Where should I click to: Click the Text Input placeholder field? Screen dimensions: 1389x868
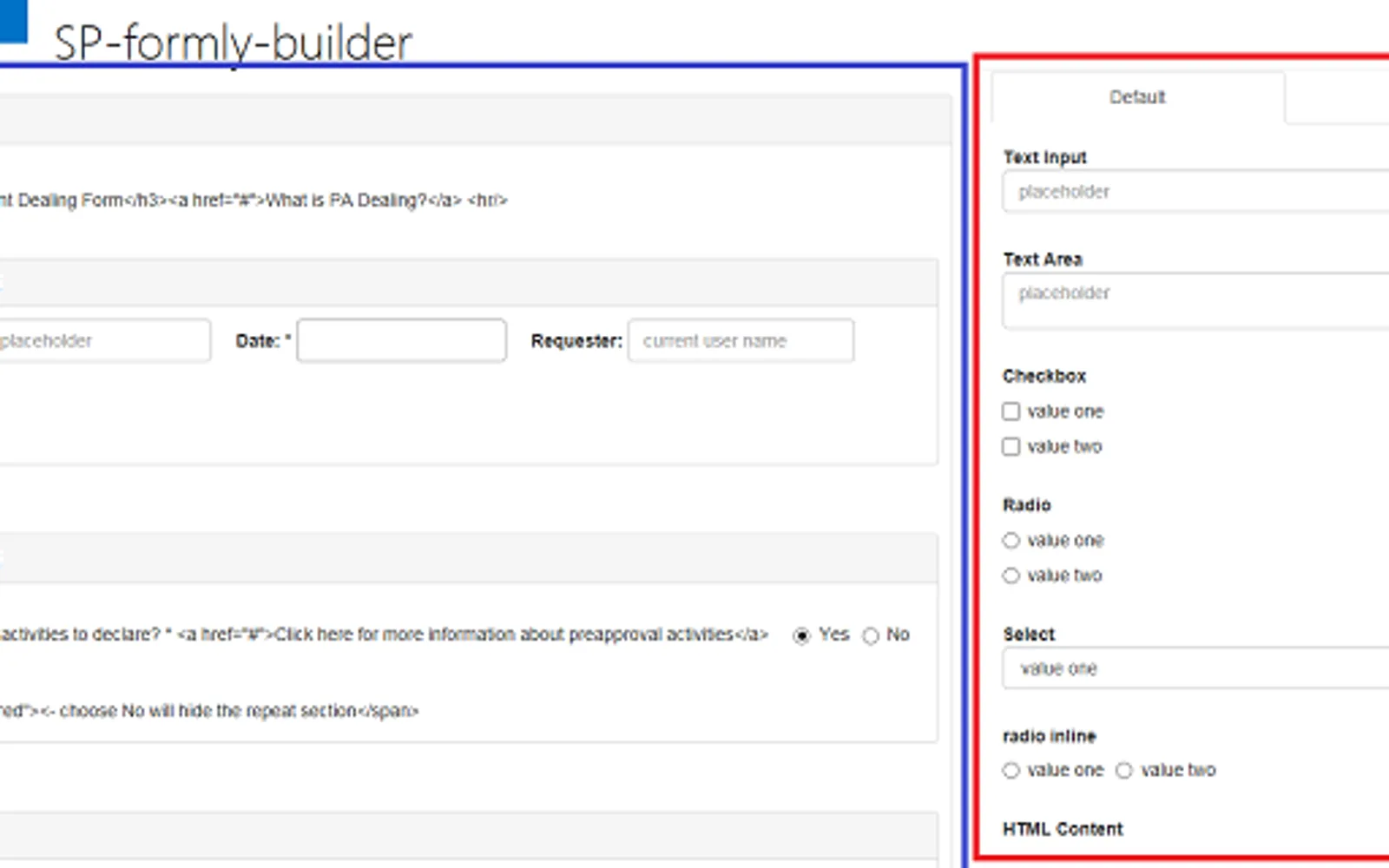[x=1196, y=192]
